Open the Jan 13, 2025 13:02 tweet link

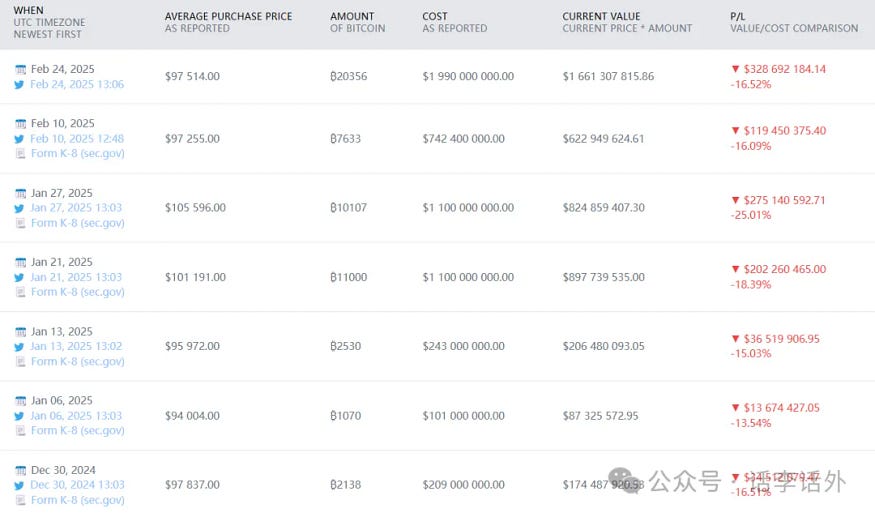pos(76,346)
